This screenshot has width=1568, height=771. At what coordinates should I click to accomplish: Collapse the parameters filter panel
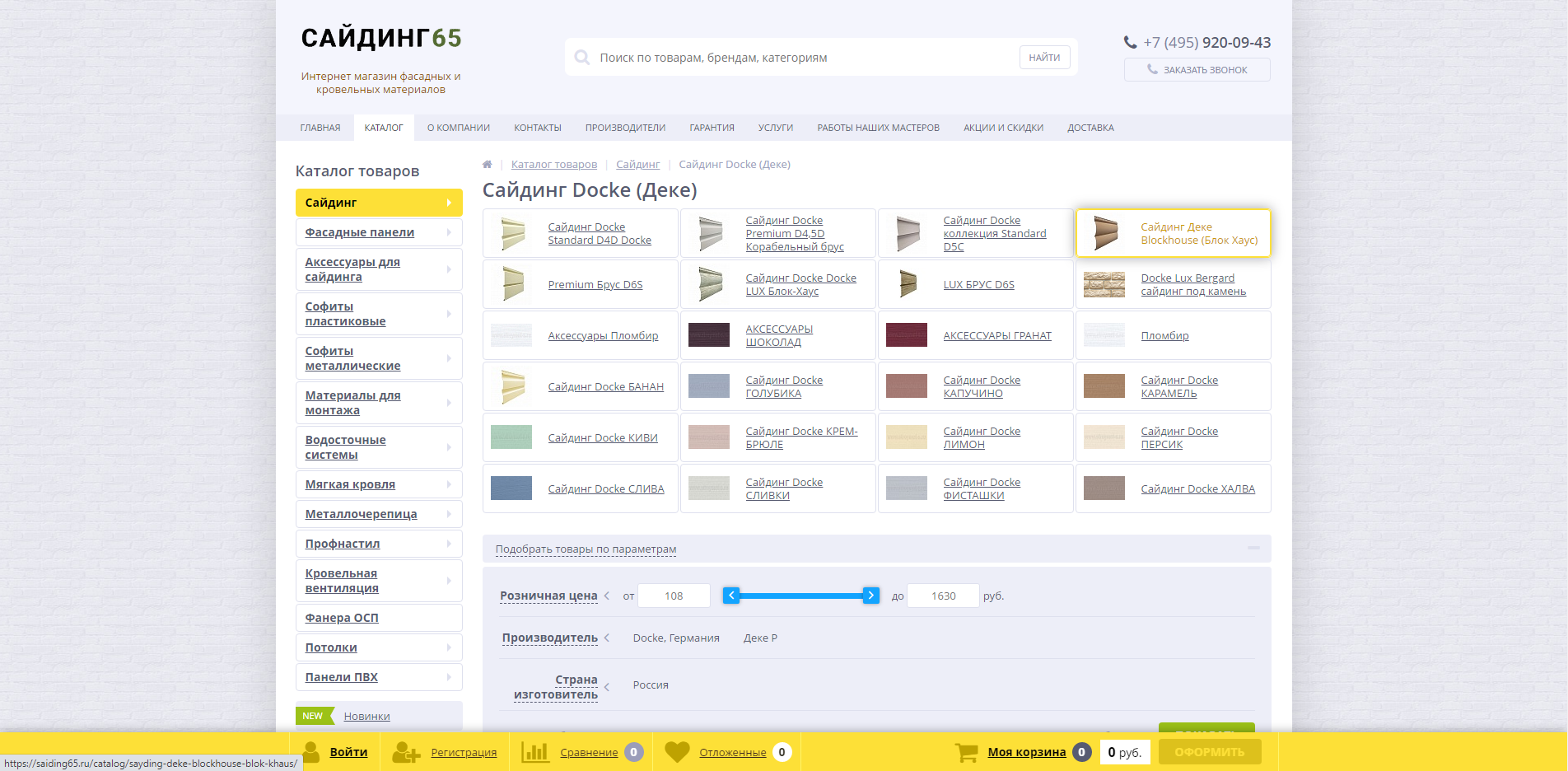click(1253, 548)
